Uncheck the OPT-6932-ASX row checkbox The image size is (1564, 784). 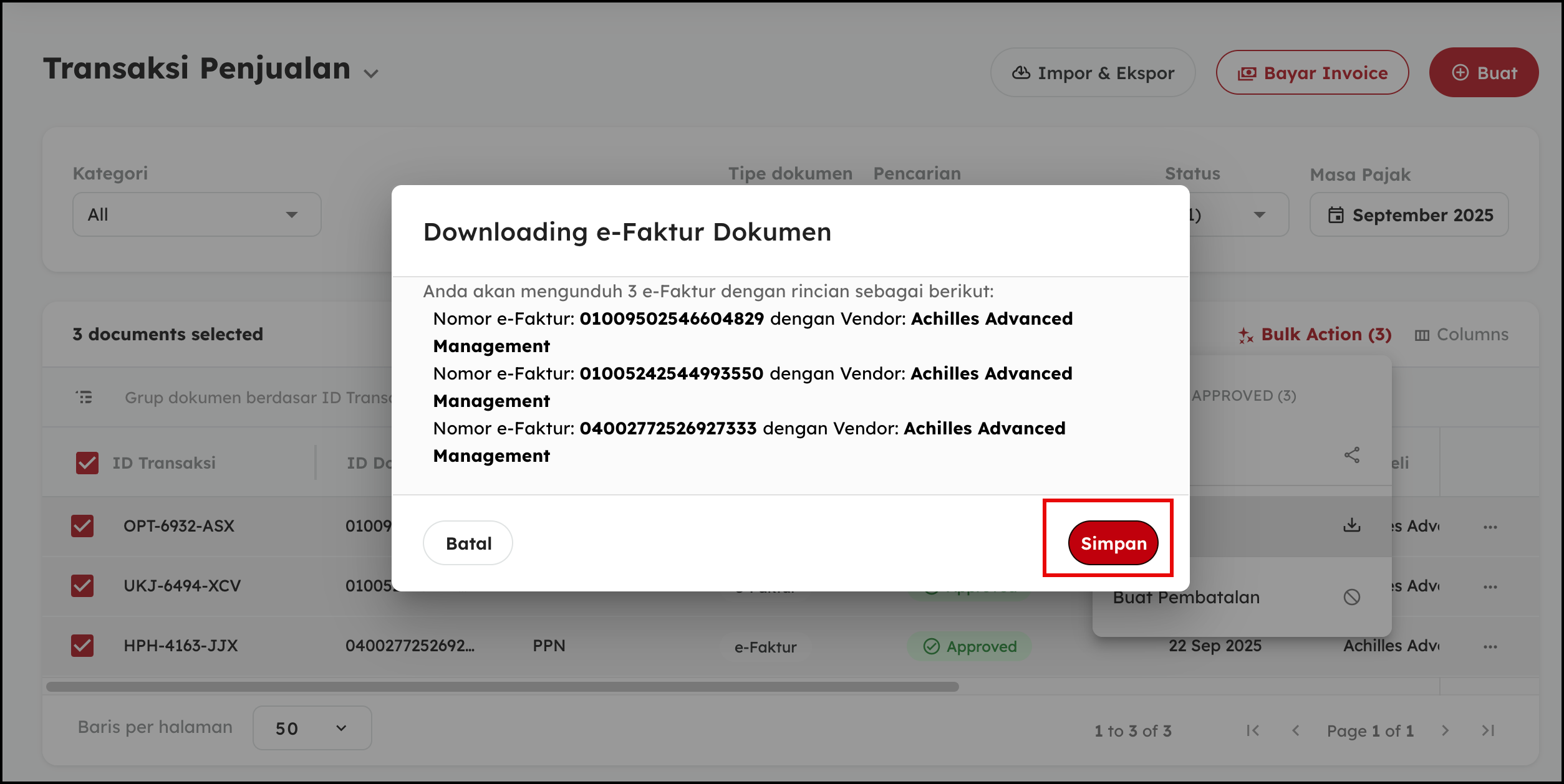tap(82, 525)
